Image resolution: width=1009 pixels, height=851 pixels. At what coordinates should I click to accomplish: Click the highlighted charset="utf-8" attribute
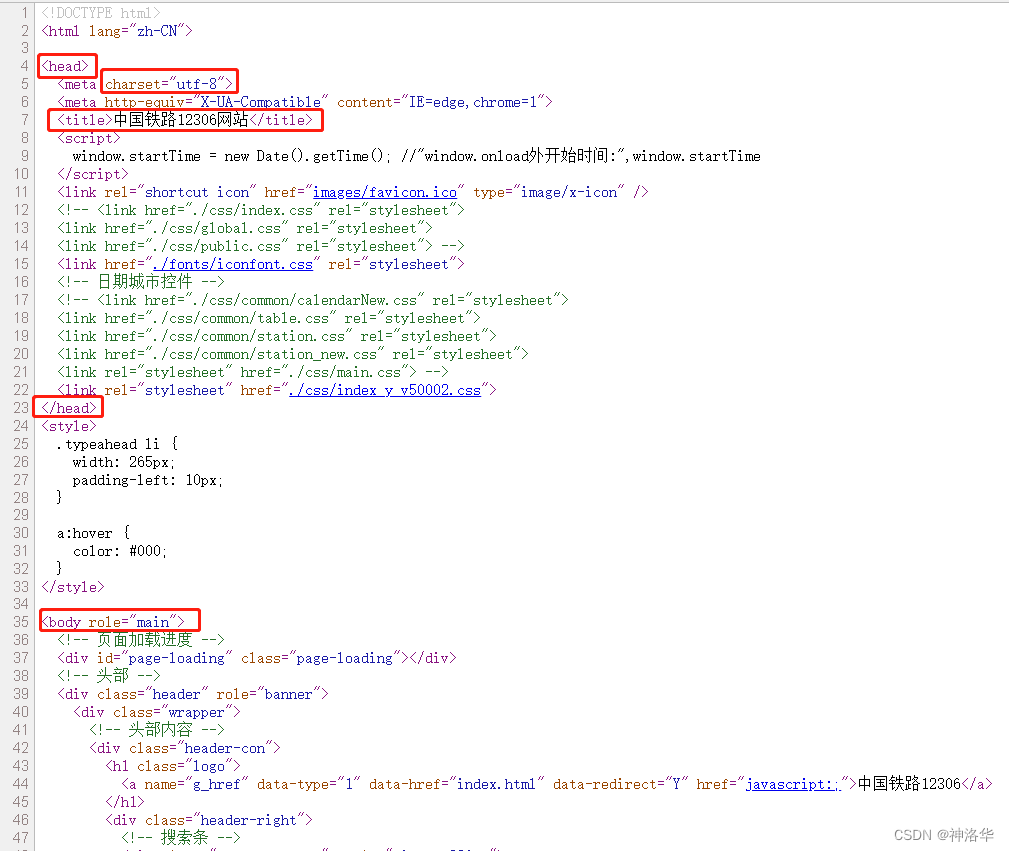click(x=169, y=83)
